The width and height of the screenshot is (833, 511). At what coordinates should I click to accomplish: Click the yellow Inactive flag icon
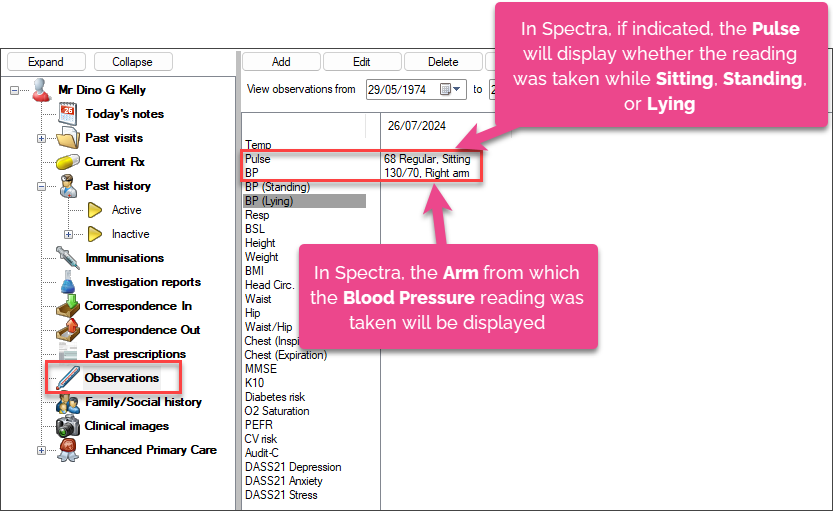(x=95, y=234)
